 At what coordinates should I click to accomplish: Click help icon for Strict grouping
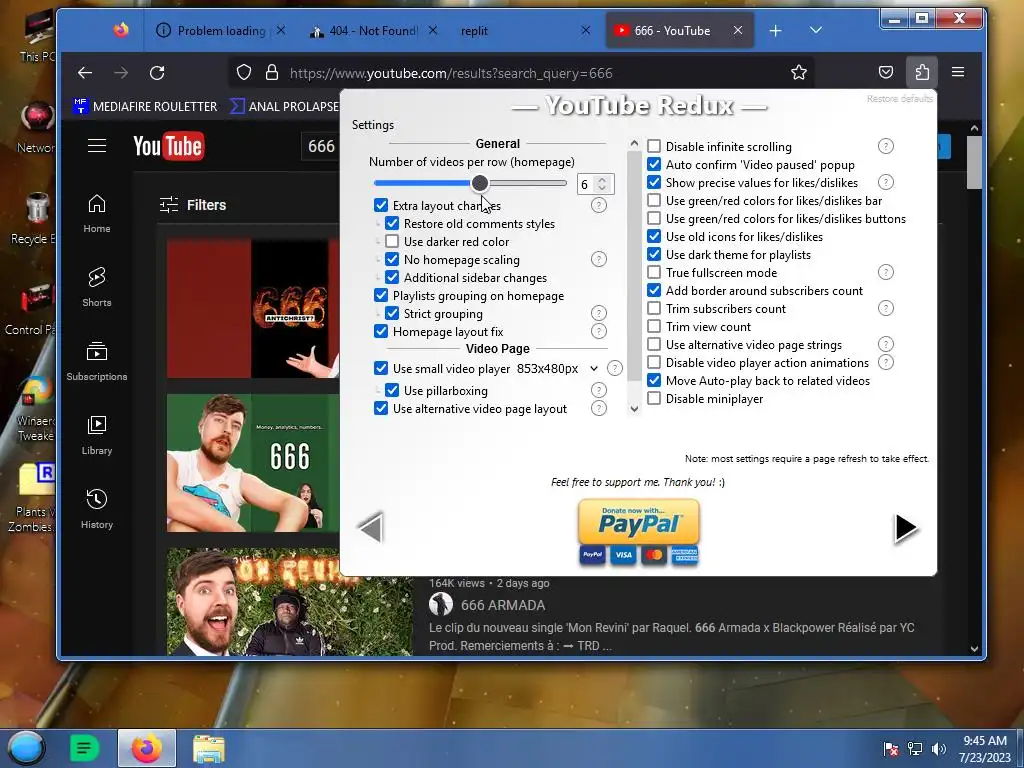(x=598, y=313)
